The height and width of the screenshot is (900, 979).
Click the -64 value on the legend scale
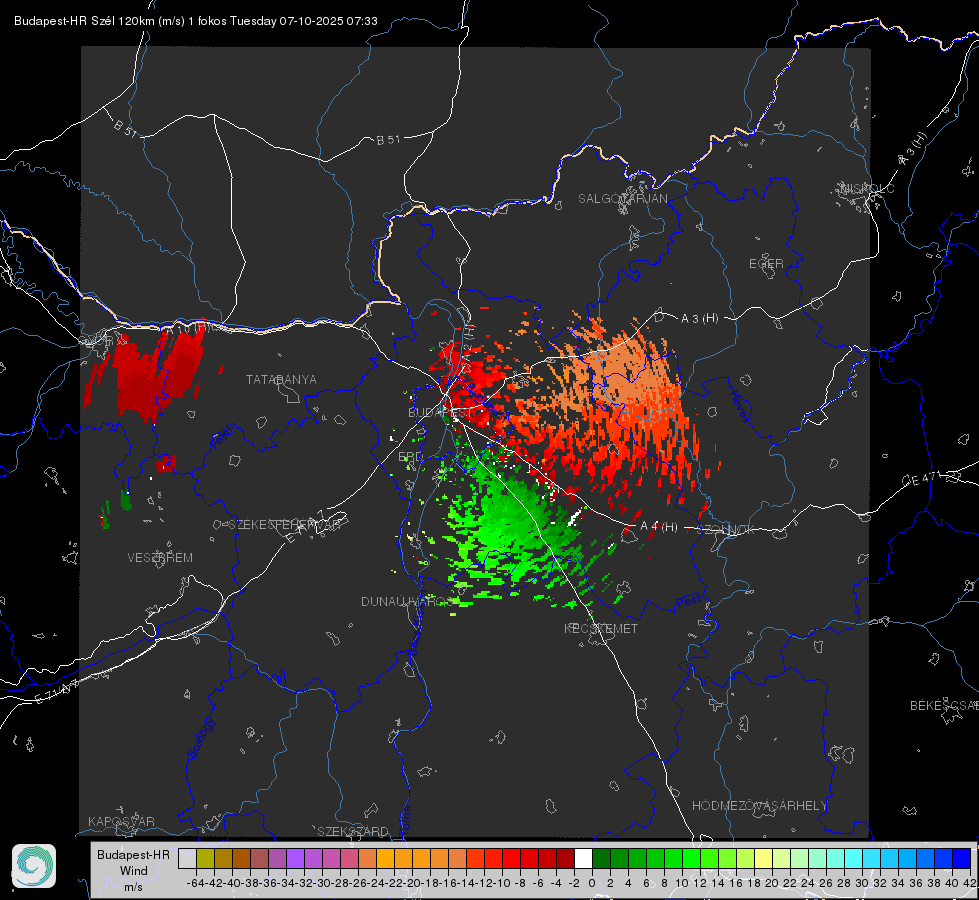pyautogui.click(x=195, y=883)
